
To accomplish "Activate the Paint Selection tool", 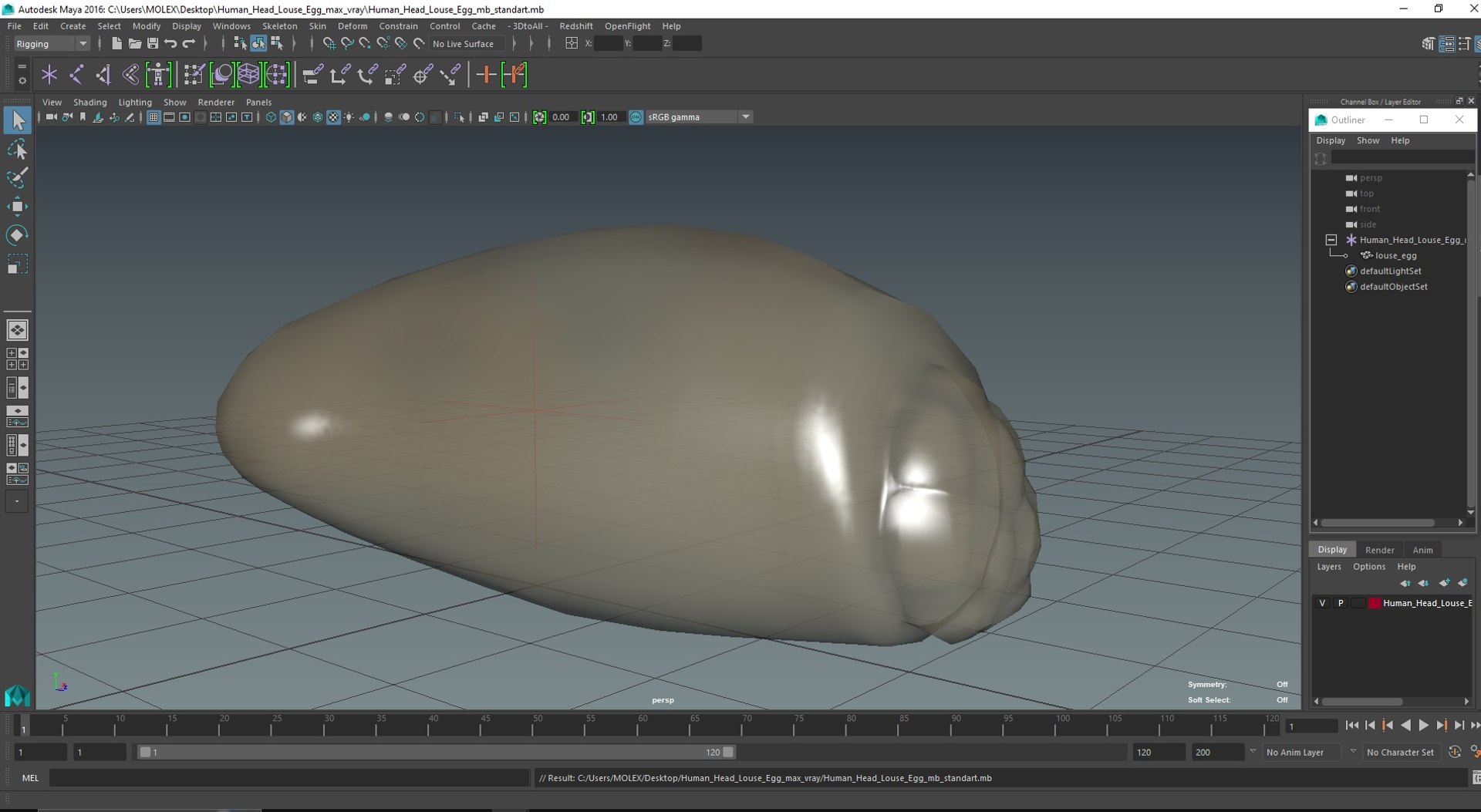I will [17, 177].
